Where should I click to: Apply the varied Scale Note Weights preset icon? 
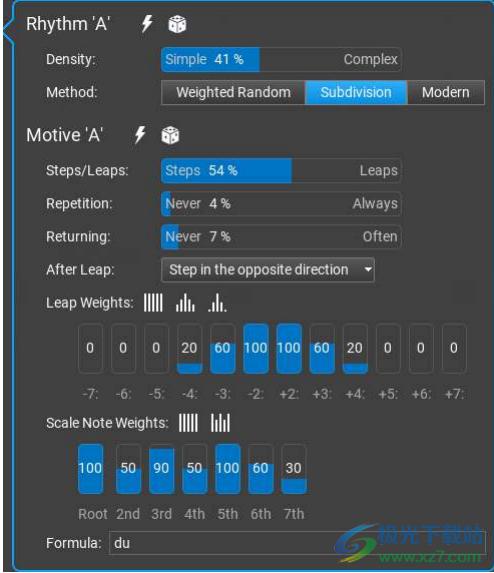coord(220,423)
